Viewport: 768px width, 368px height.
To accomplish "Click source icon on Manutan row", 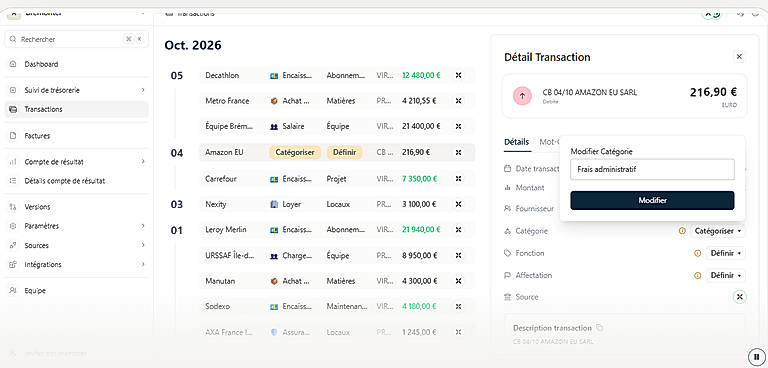I will click(x=458, y=281).
